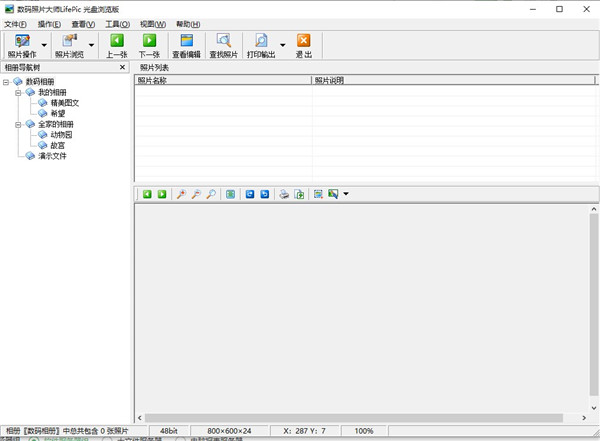This screenshot has width=600, height=441.
Task: Click the fit to window icon
Action: coord(230,194)
